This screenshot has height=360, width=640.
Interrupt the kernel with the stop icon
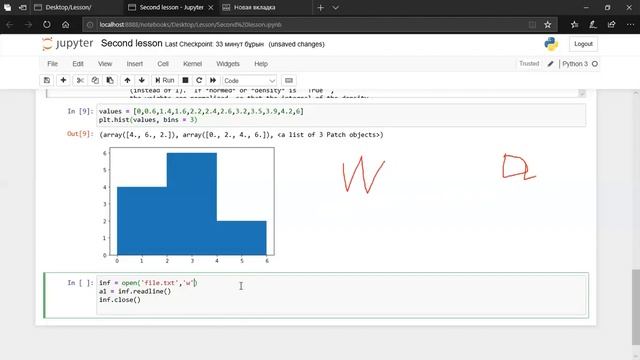point(185,80)
